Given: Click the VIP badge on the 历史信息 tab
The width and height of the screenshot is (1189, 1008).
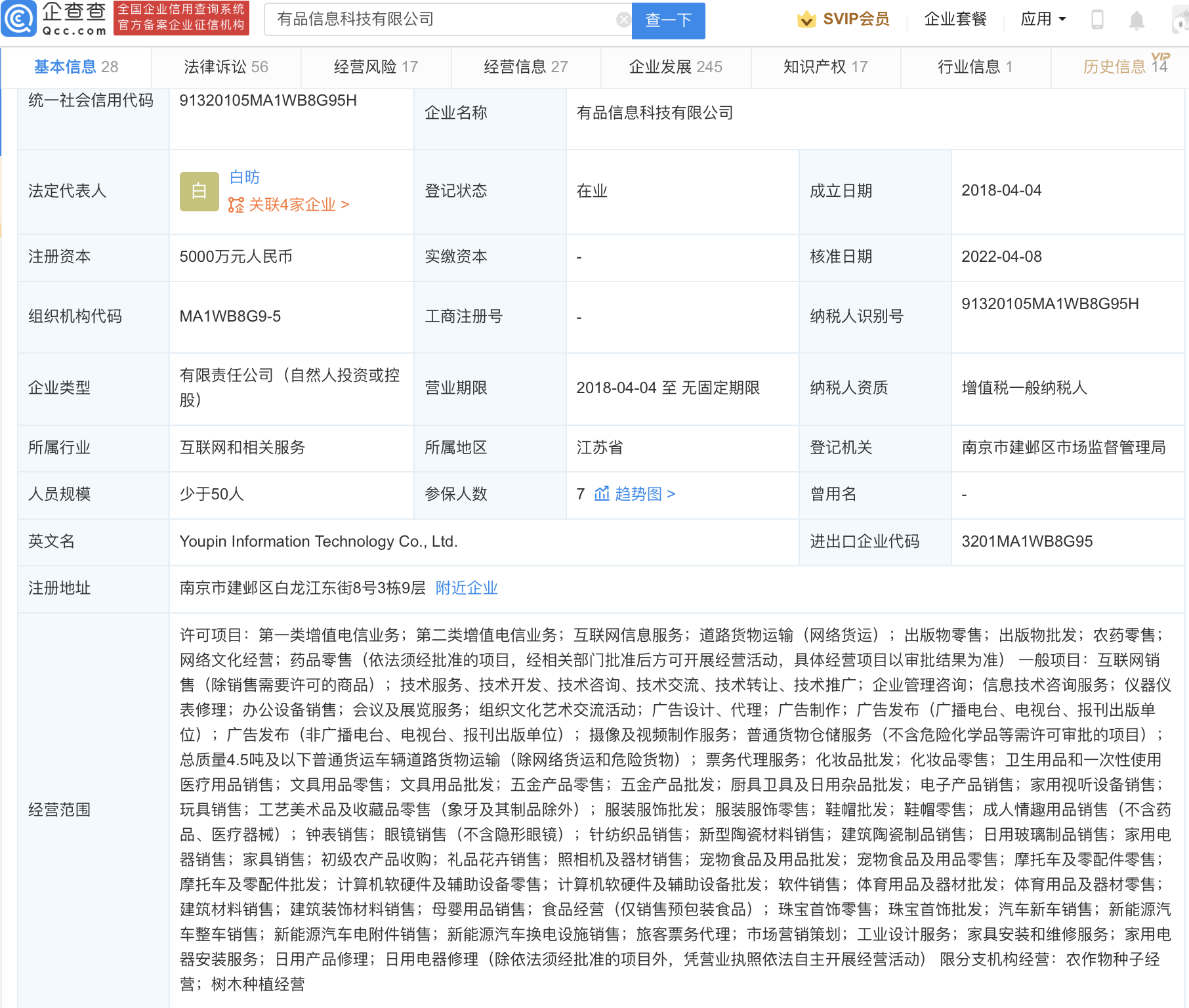Looking at the screenshot, I should click(1160, 56).
